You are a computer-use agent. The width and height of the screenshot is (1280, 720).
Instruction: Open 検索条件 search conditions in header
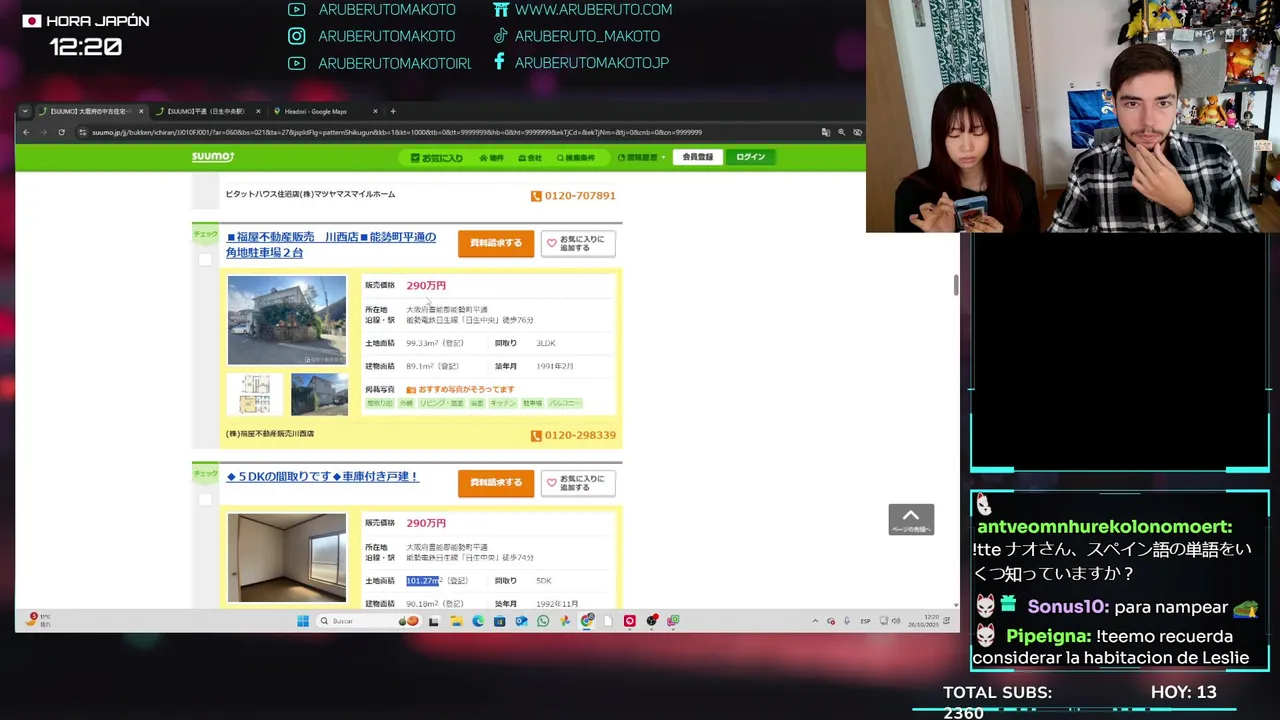tap(575, 158)
